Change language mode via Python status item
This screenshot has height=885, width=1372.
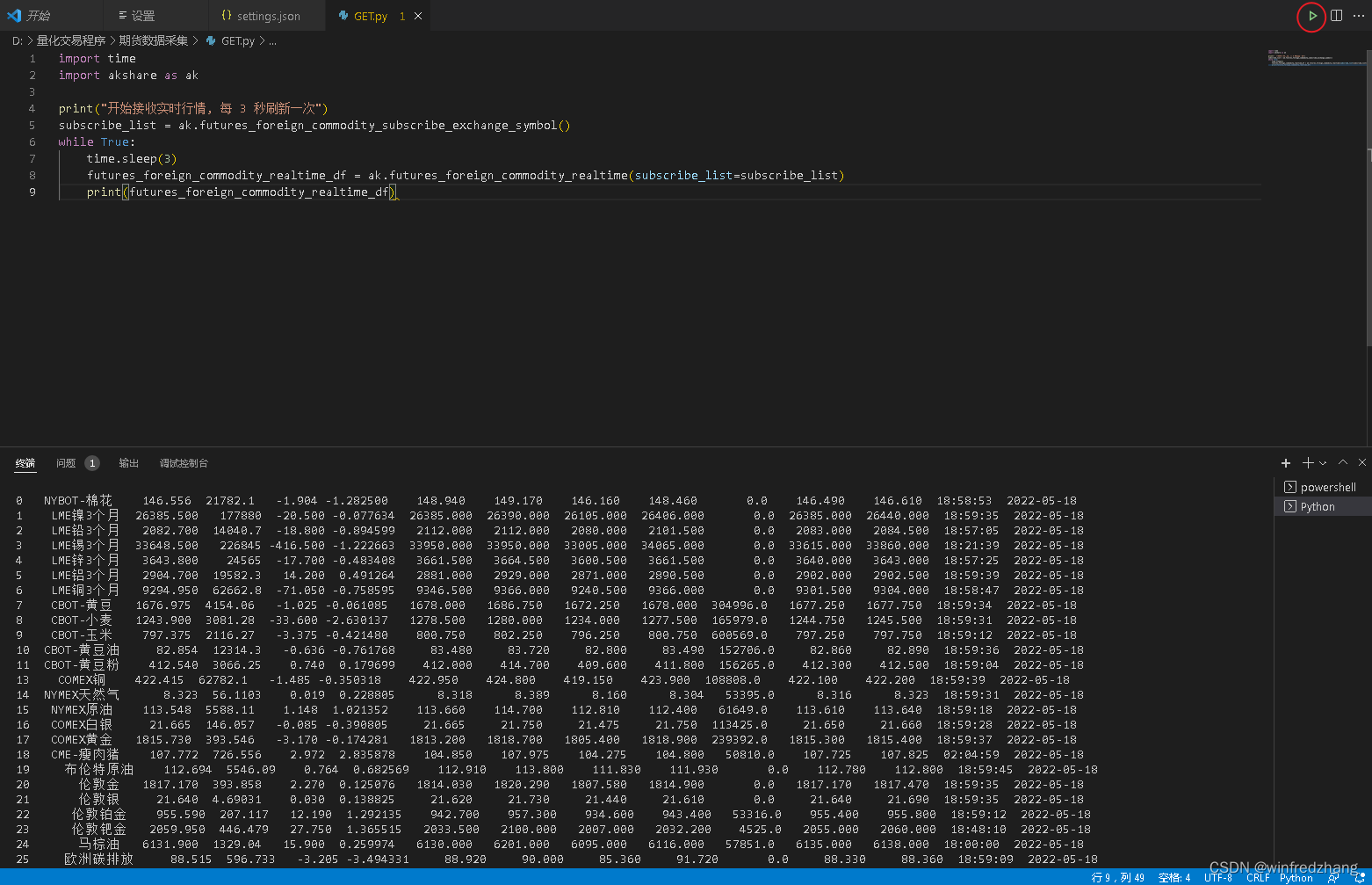(1296, 877)
